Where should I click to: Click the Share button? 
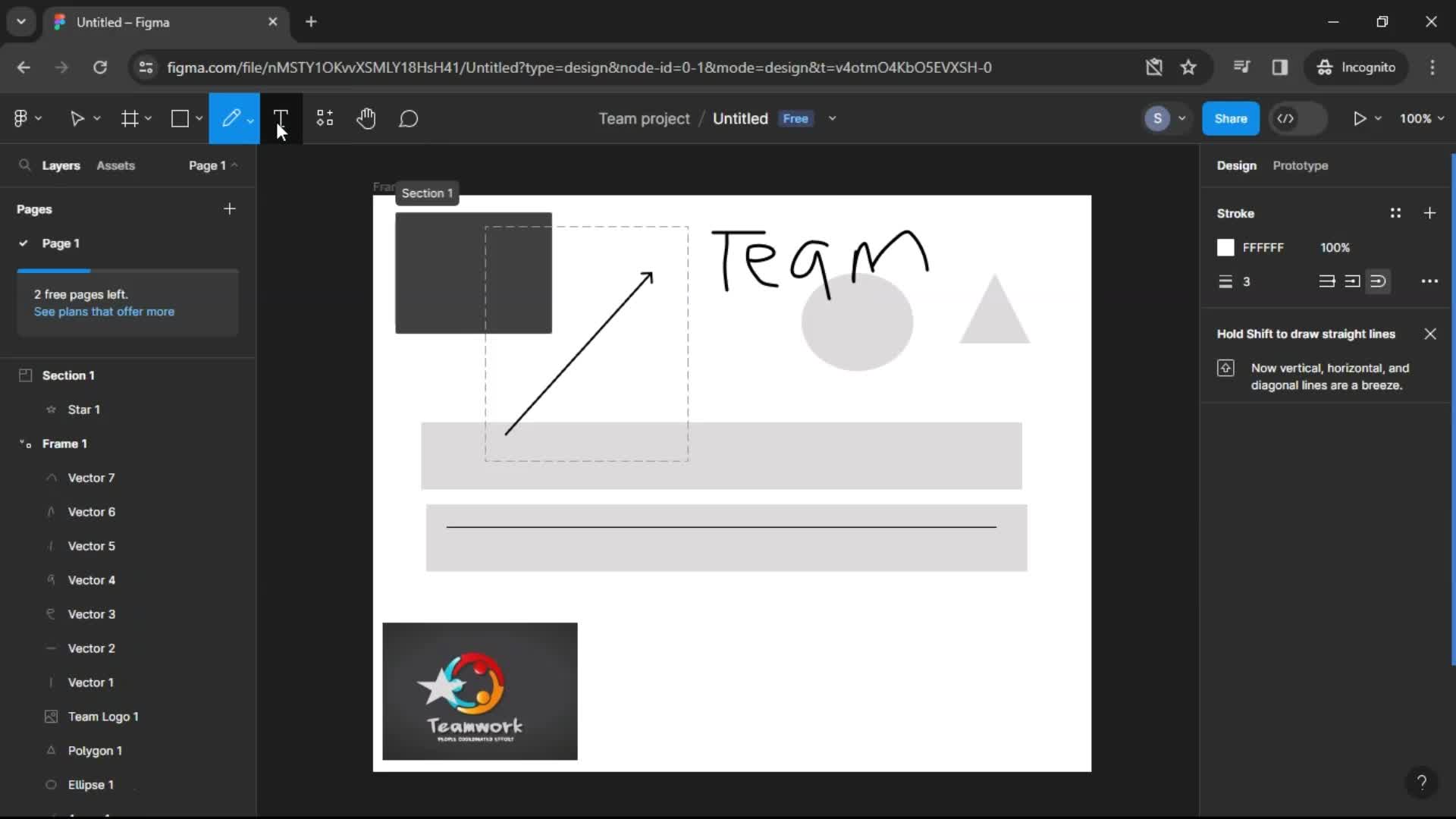(x=1230, y=118)
